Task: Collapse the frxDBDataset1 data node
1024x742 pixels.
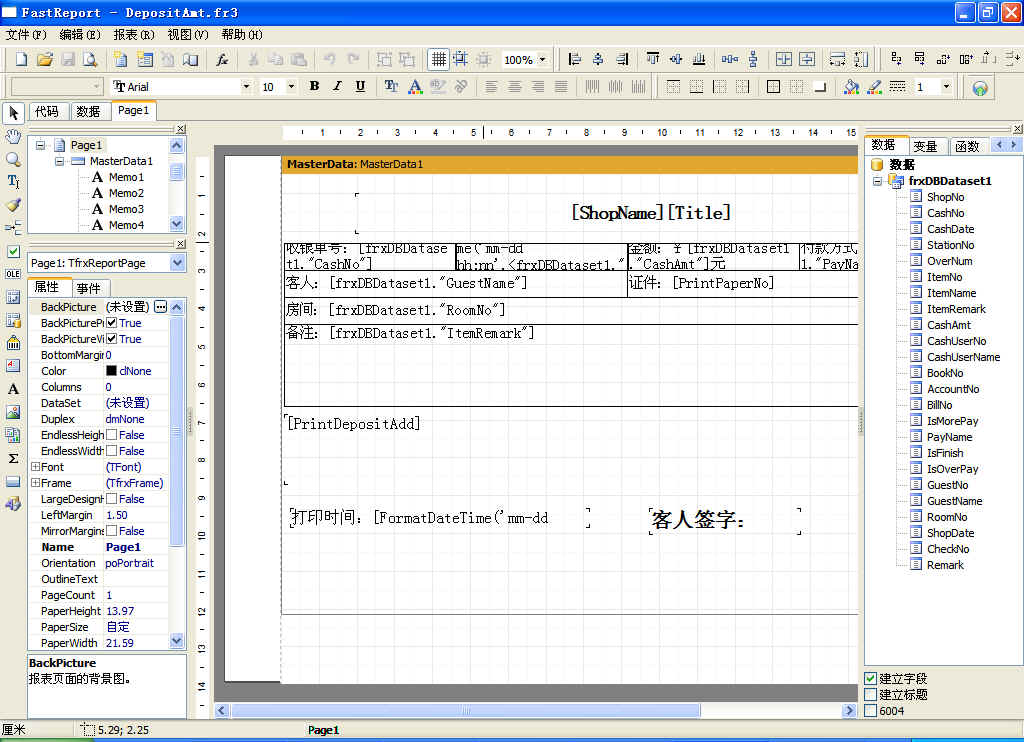Action: coord(878,181)
